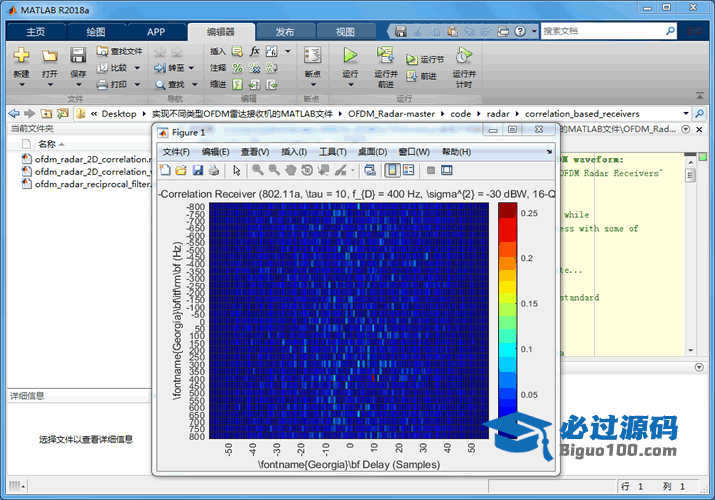This screenshot has height=500, width=715.
Task: Open the 转至 (Go To) dropdown arrow
Action: (191, 68)
